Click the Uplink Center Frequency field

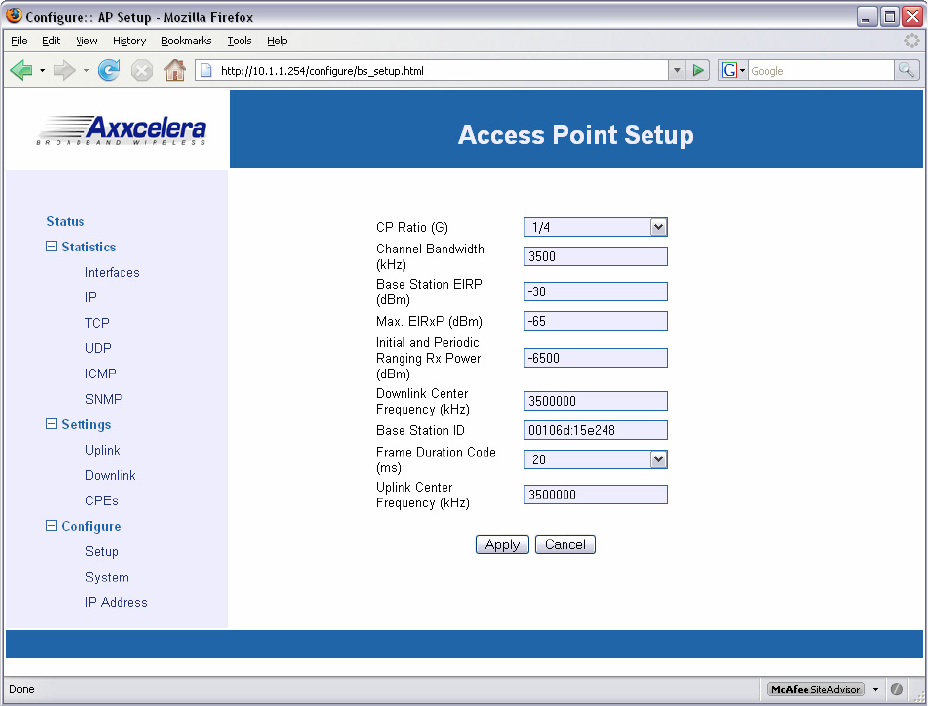(x=595, y=495)
